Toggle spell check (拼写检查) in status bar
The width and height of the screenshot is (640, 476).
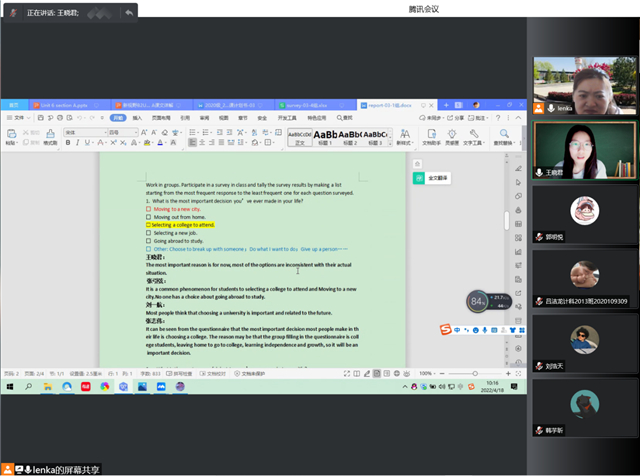[x=179, y=374]
